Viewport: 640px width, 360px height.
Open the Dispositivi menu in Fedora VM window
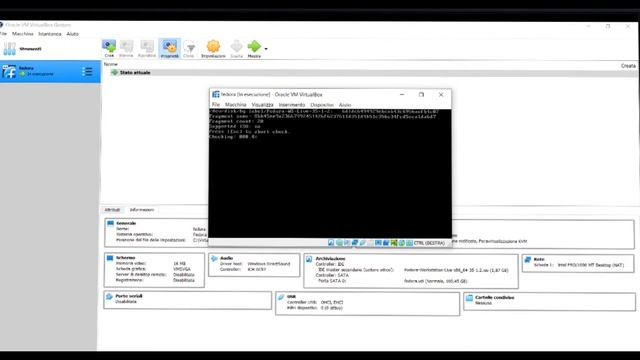point(322,105)
